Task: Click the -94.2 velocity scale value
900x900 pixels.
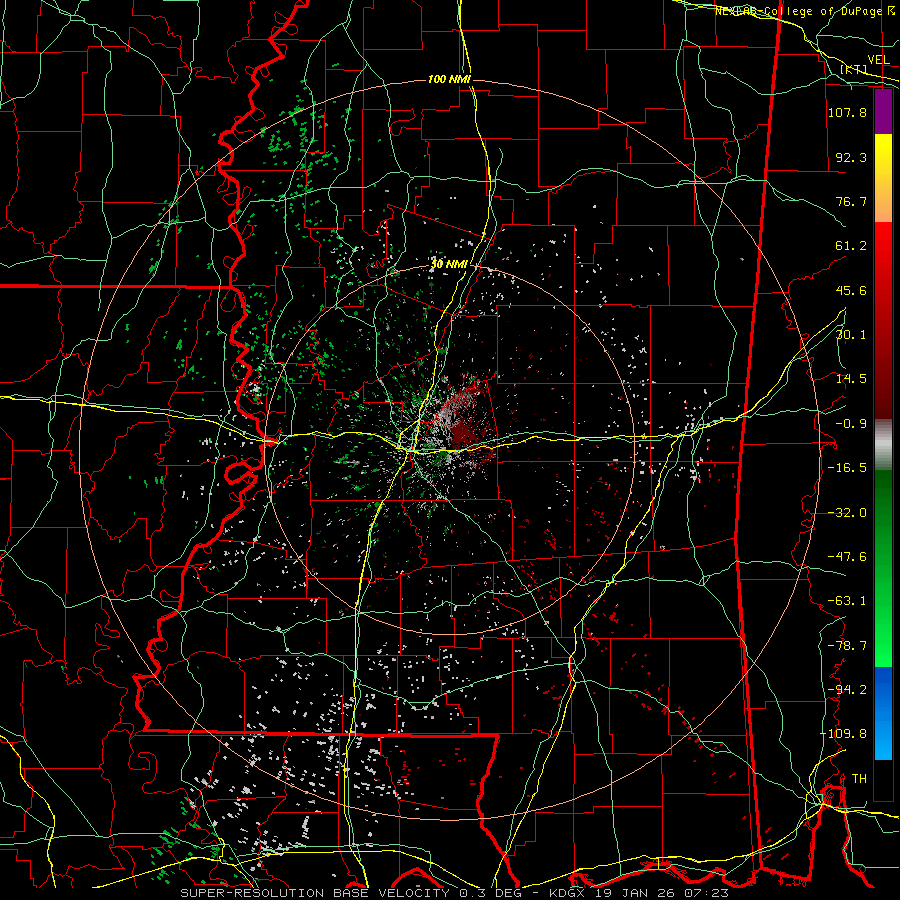Action: click(x=847, y=689)
